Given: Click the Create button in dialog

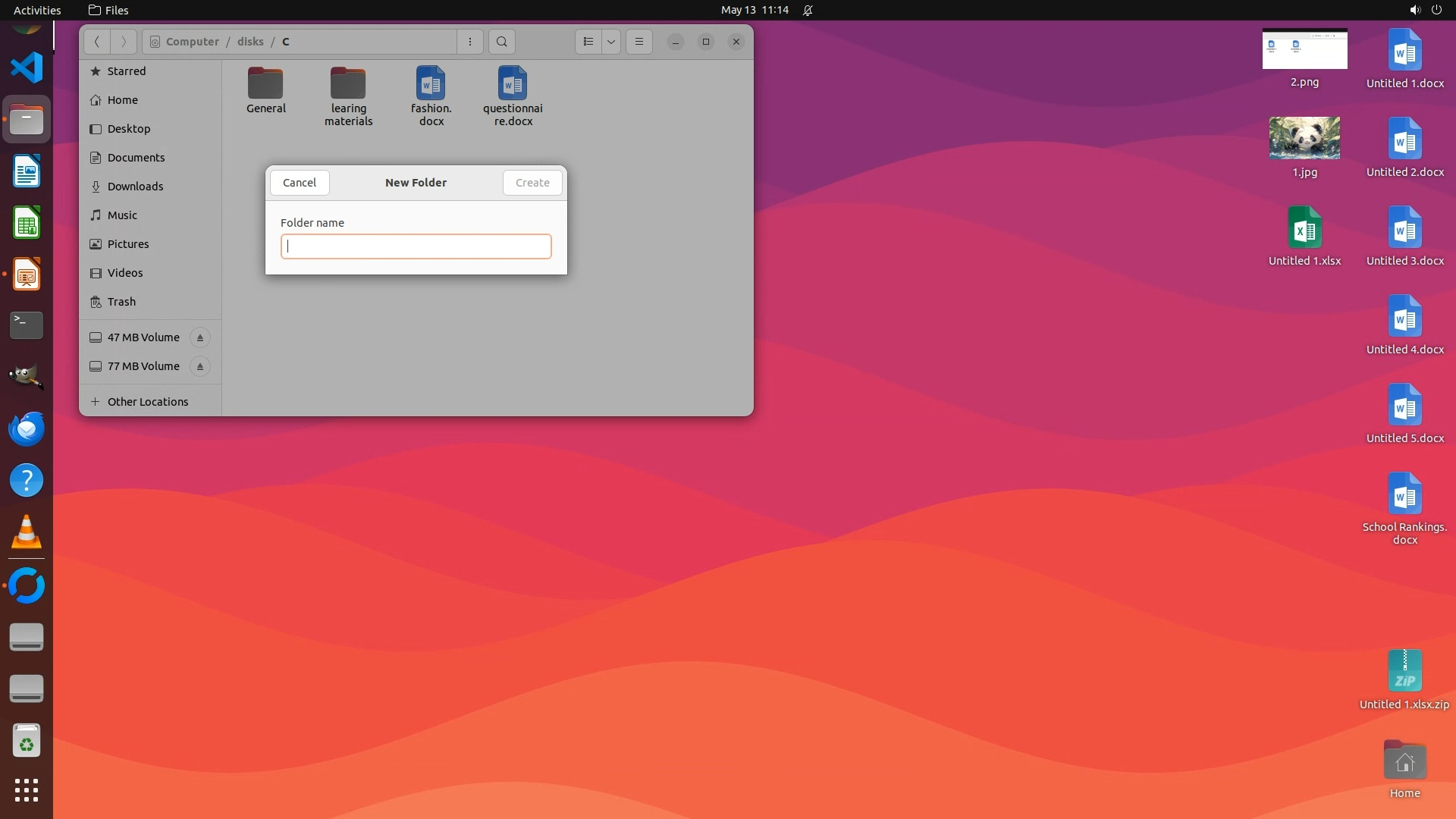Looking at the screenshot, I should pos(532,183).
